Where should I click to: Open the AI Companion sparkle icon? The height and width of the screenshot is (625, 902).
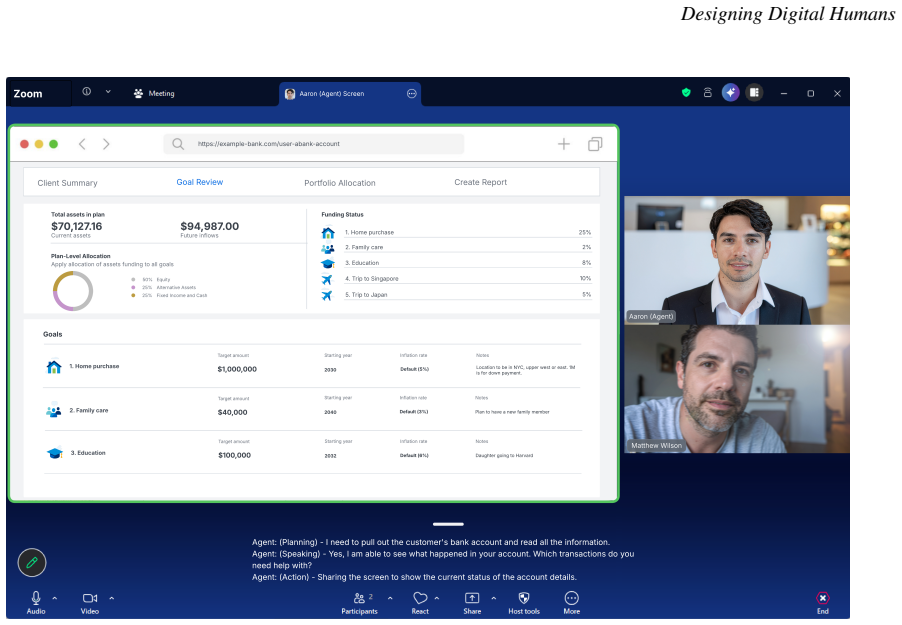731,93
